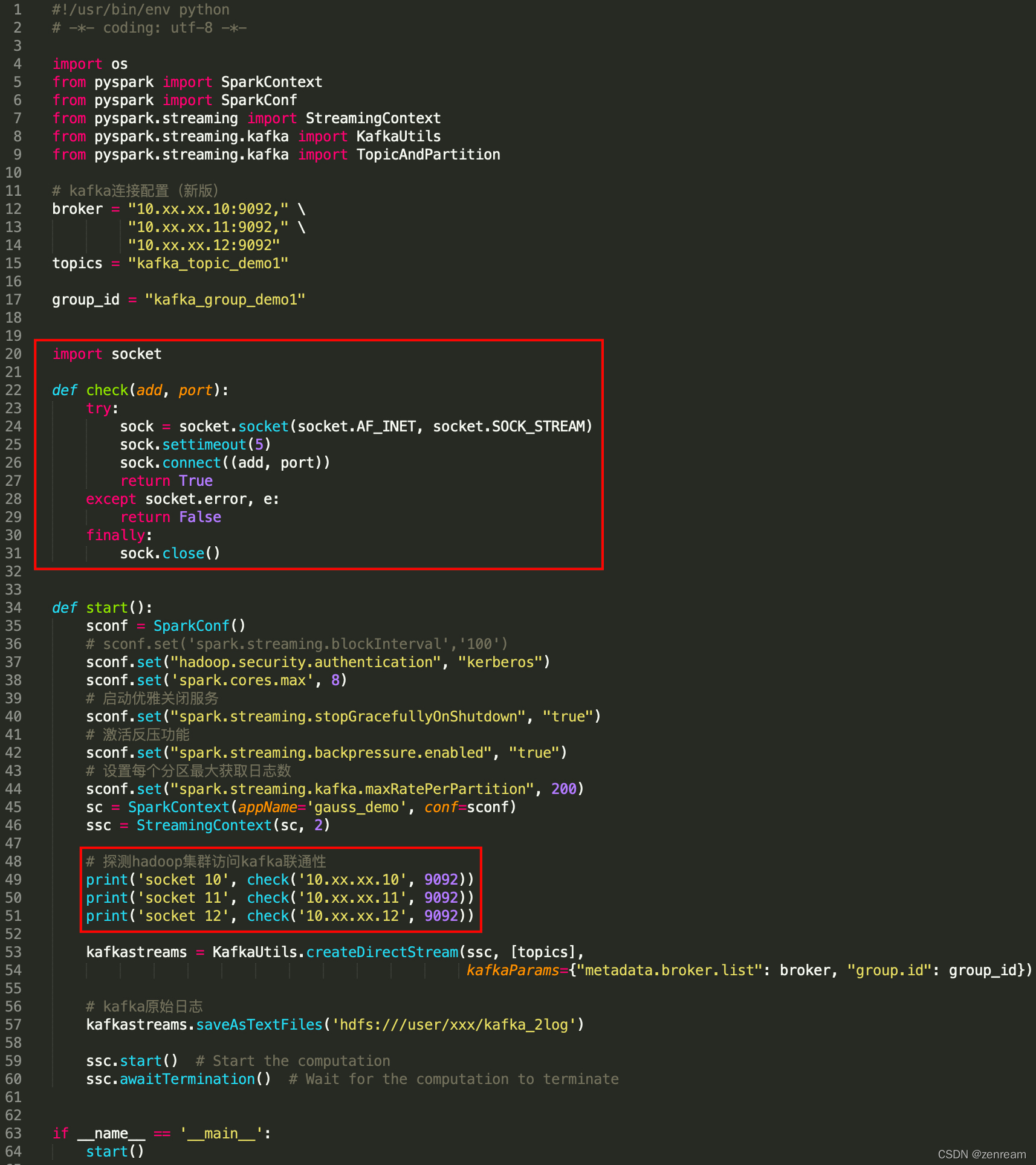Click the string "kafka_topic_demo1"
1036x1165 pixels.
208,263
